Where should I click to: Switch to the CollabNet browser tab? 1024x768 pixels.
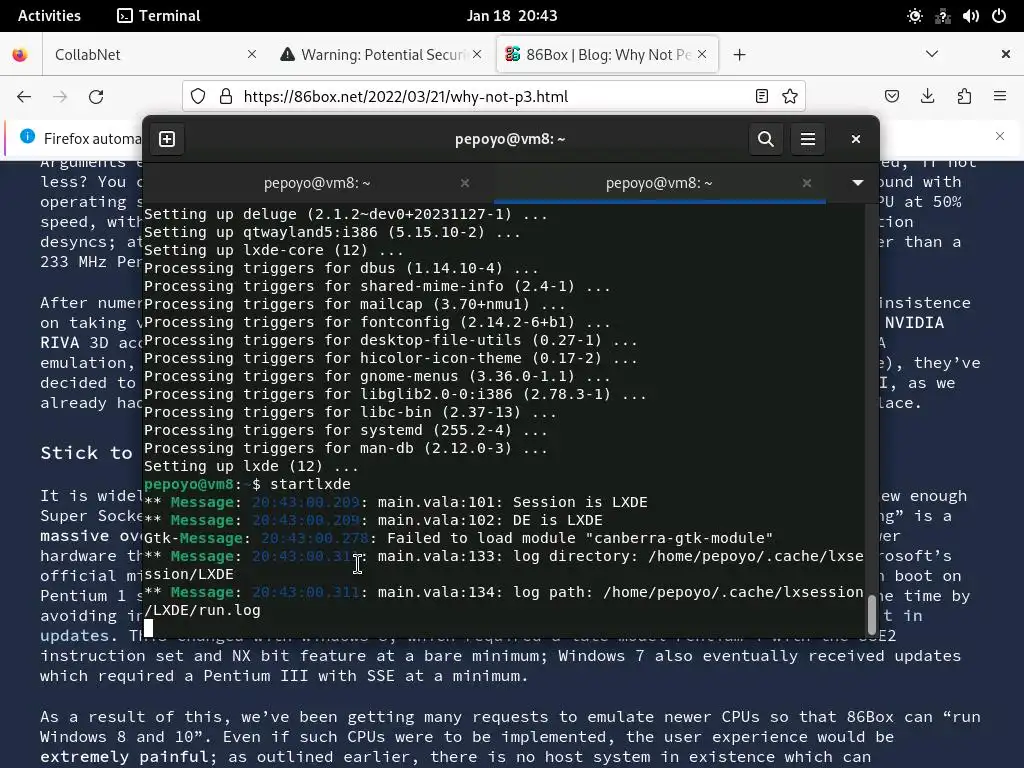point(155,54)
